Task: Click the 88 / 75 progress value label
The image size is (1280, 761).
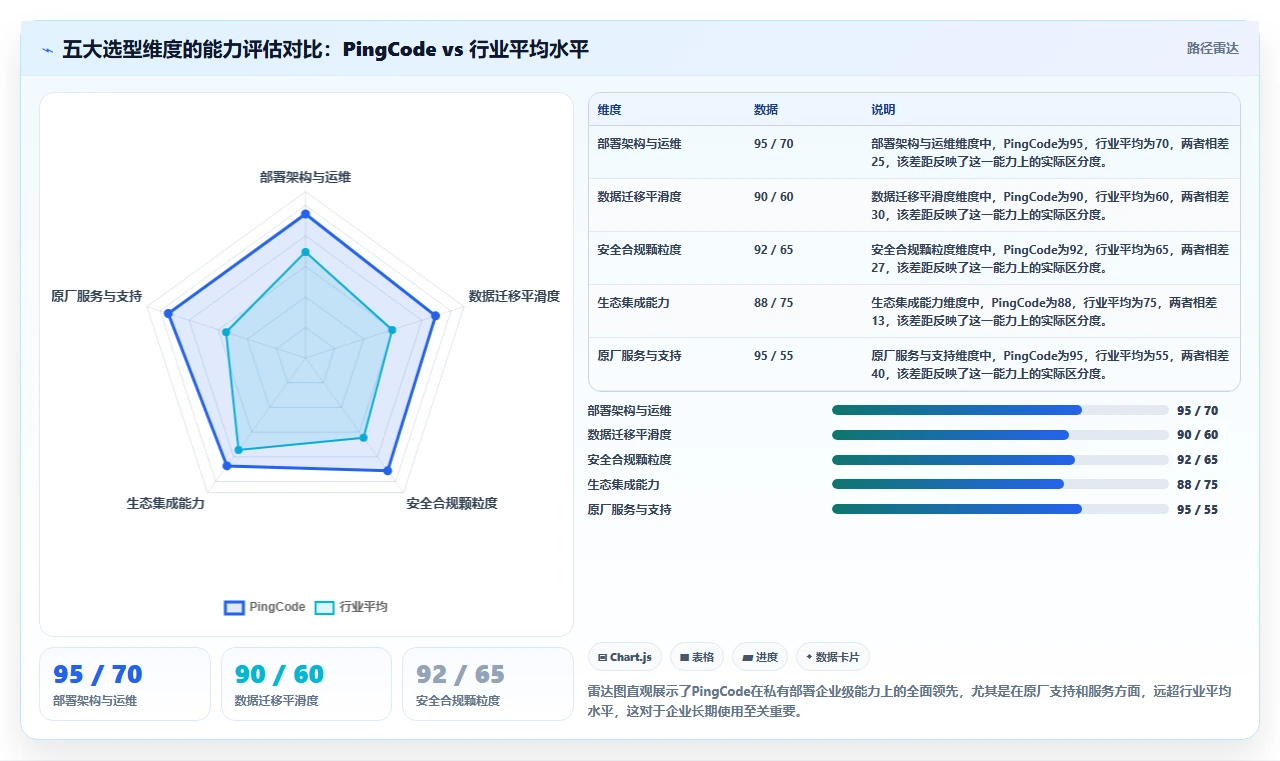Action: pyautogui.click(x=1197, y=485)
